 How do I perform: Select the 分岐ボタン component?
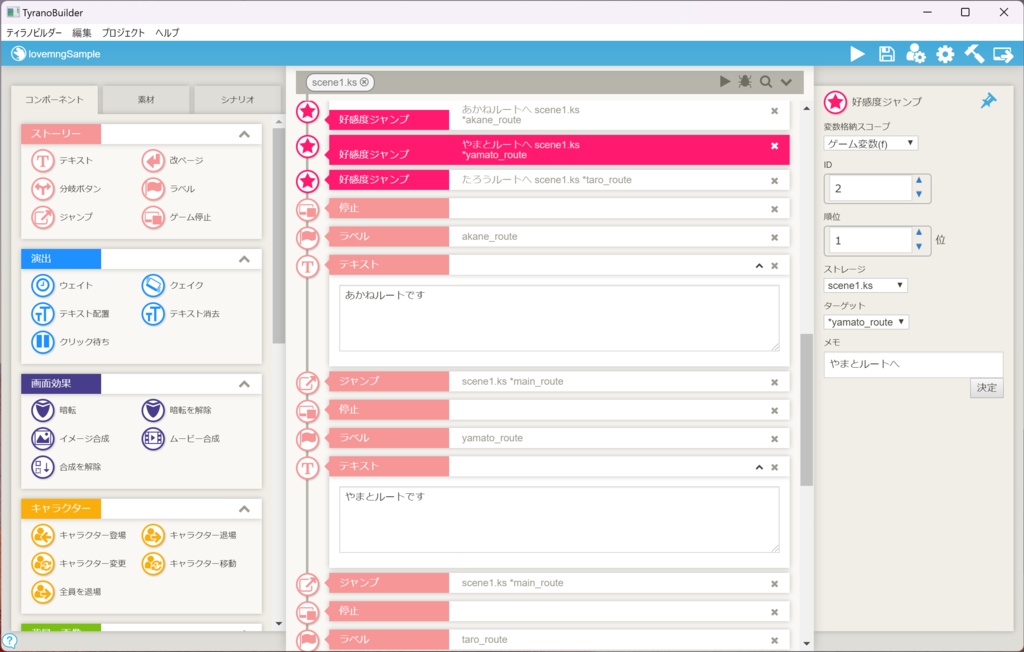click(x=66, y=189)
